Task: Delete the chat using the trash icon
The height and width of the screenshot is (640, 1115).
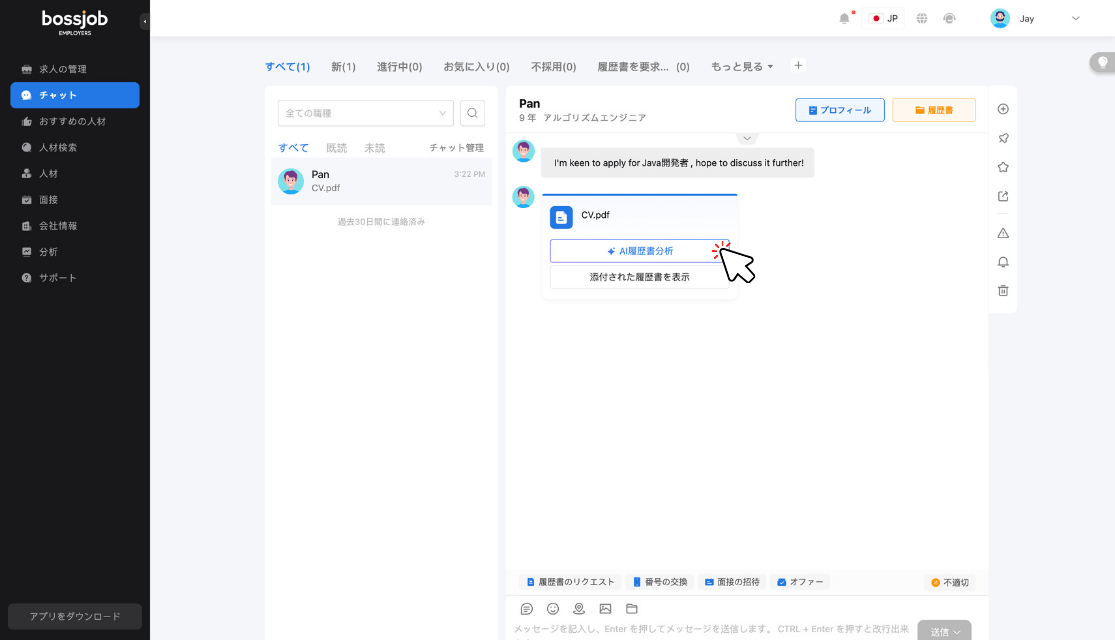Action: point(1002,290)
